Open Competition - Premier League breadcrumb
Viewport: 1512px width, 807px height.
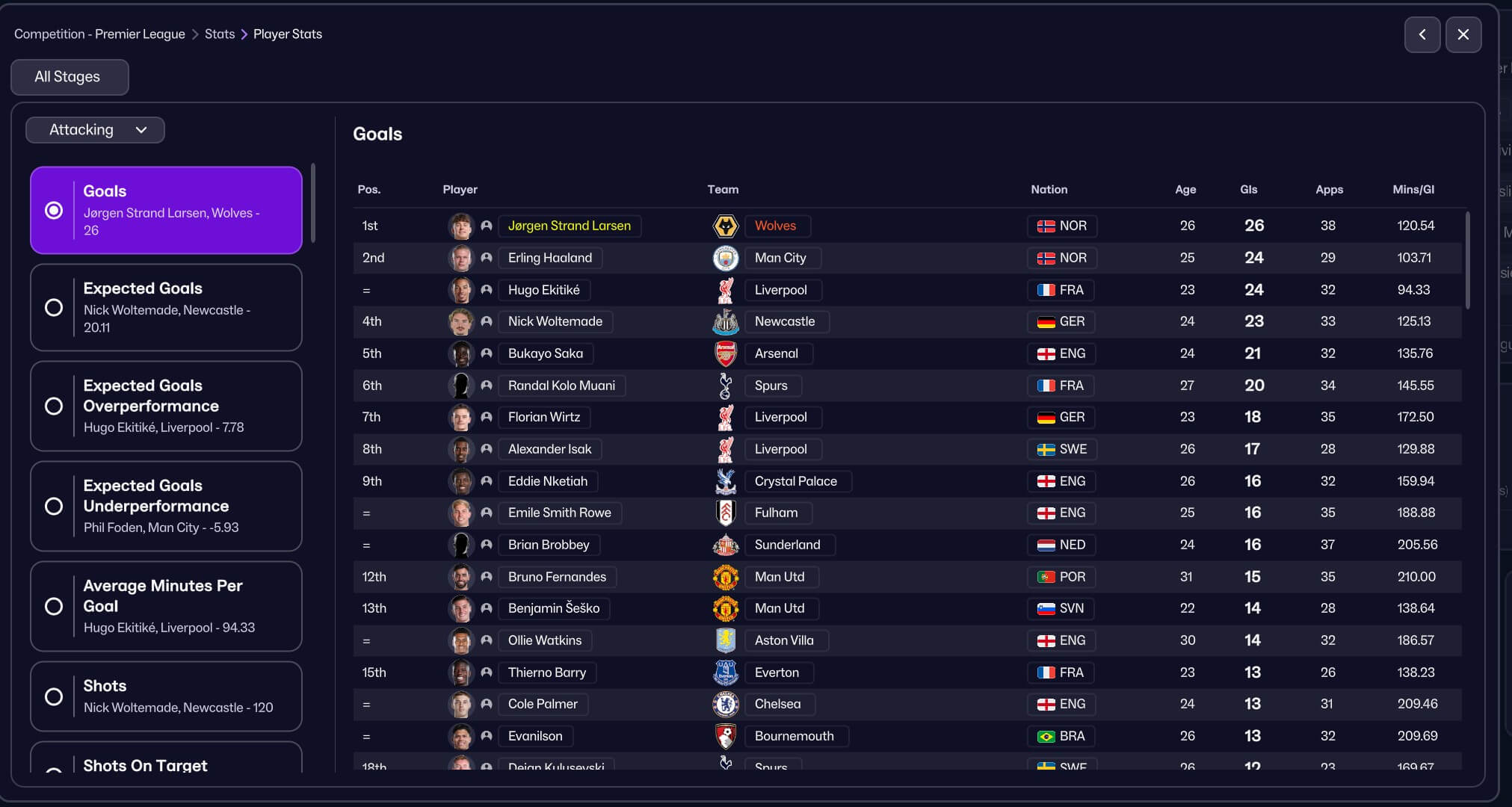click(x=99, y=34)
